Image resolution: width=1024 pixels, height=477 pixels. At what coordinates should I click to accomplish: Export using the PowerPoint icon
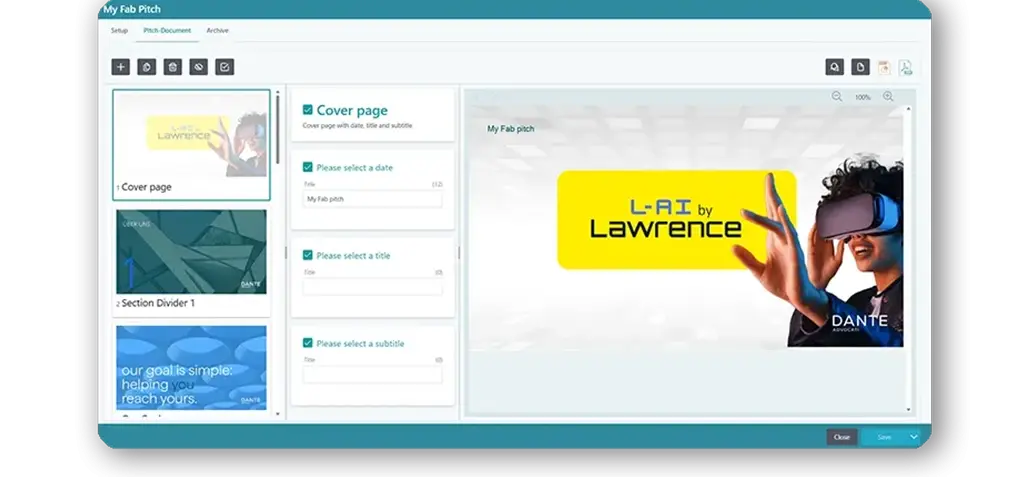883,67
